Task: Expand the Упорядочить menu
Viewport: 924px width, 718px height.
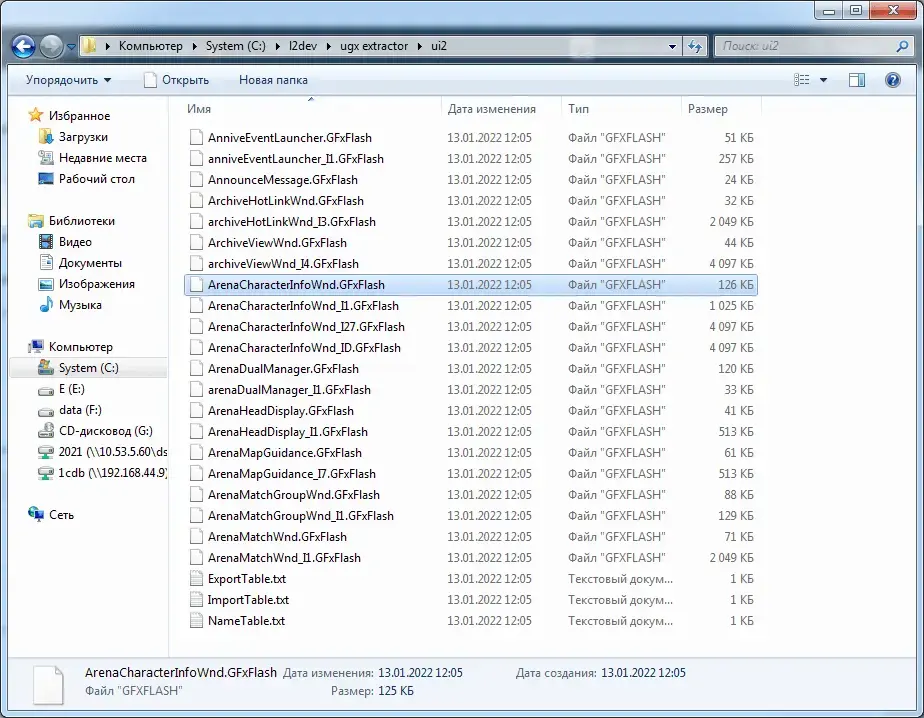Action: (x=68, y=80)
